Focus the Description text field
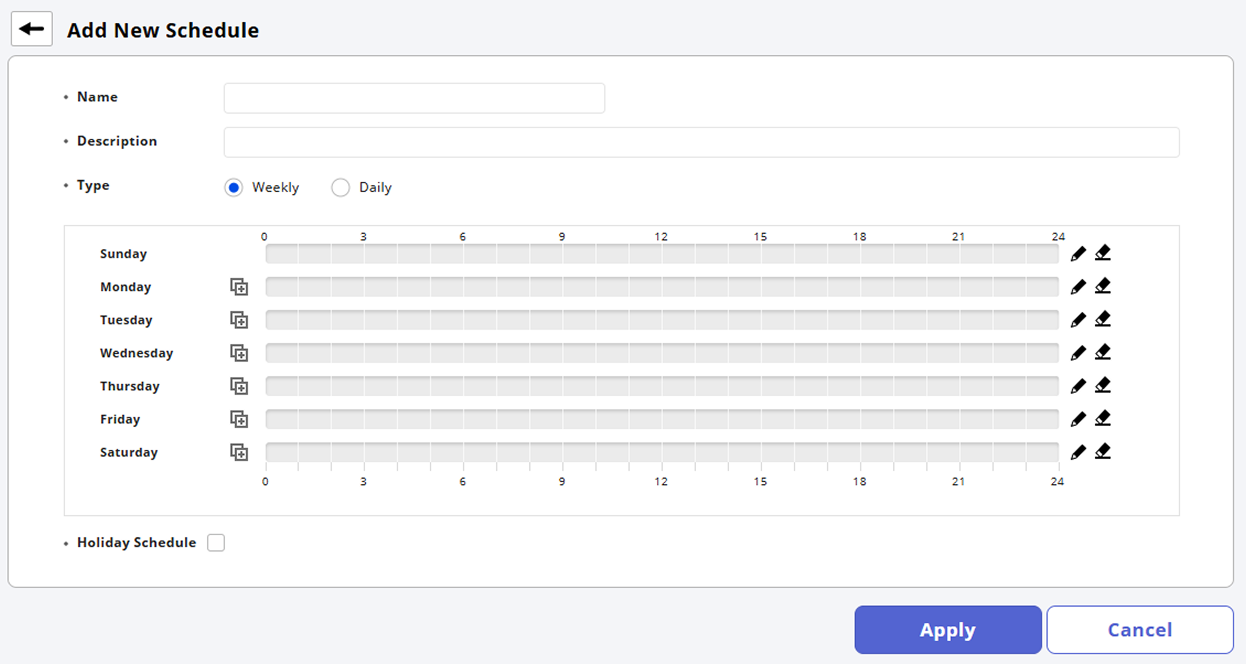Image resolution: width=1246 pixels, height=664 pixels. [x=701, y=142]
